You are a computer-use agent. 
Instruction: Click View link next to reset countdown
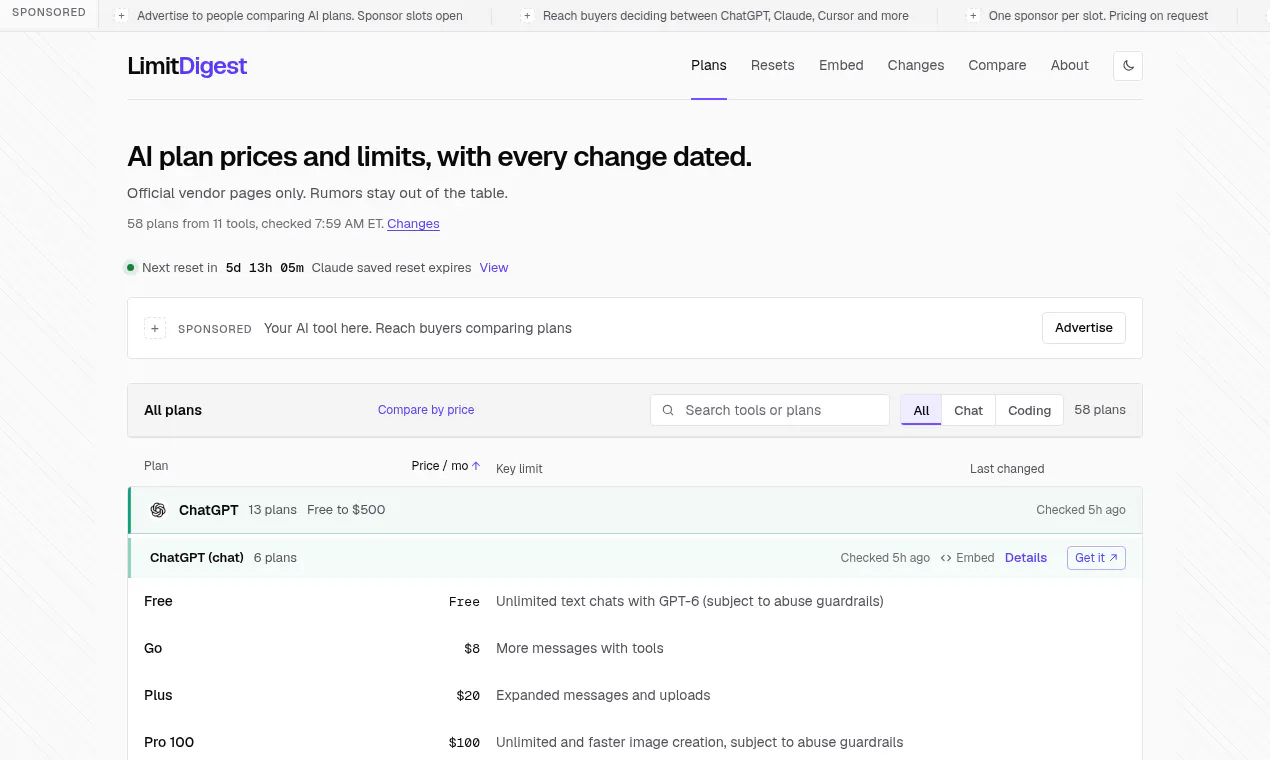[x=494, y=268]
